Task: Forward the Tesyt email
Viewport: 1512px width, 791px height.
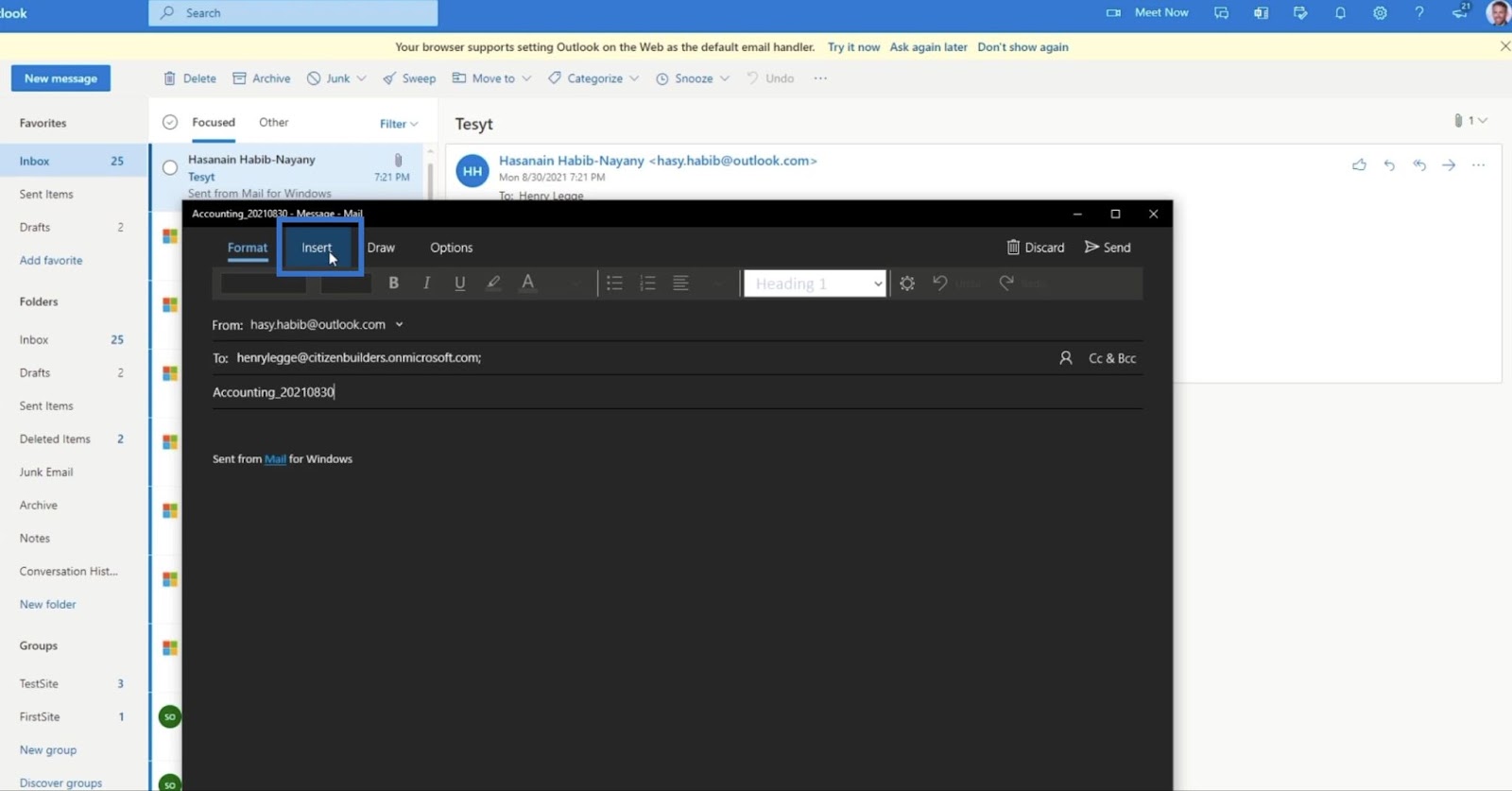Action: 1449,165
